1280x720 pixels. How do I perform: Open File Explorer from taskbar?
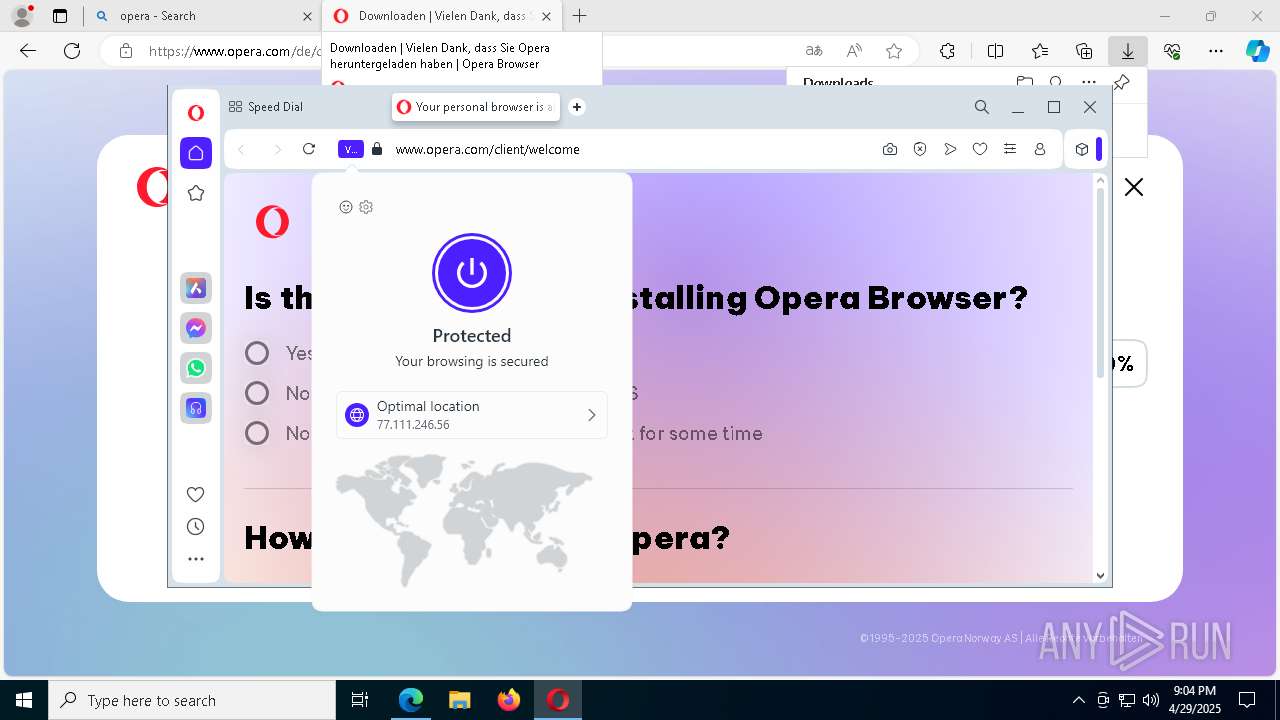pos(459,700)
